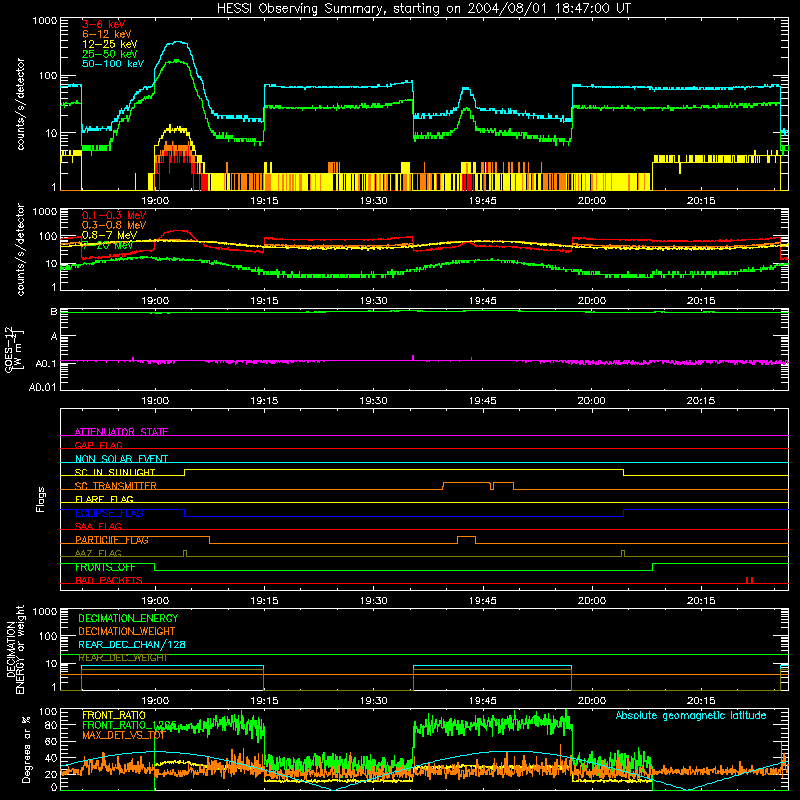Click the FRONT_RATIO legend label

tap(114, 715)
